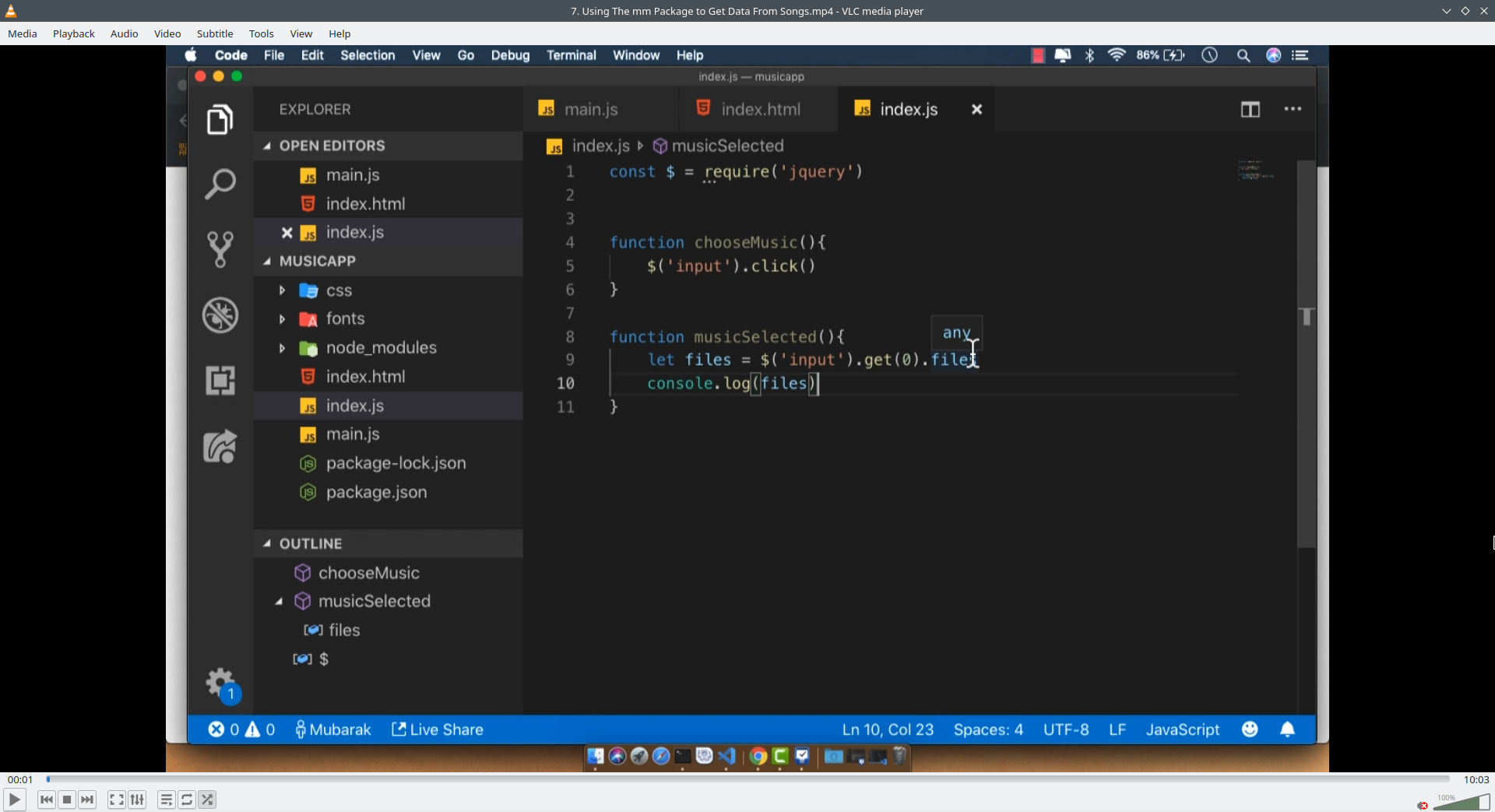Viewport: 1495px width, 812px height.
Task: Collapse musicSelected in the Outline
Action: 279,601
